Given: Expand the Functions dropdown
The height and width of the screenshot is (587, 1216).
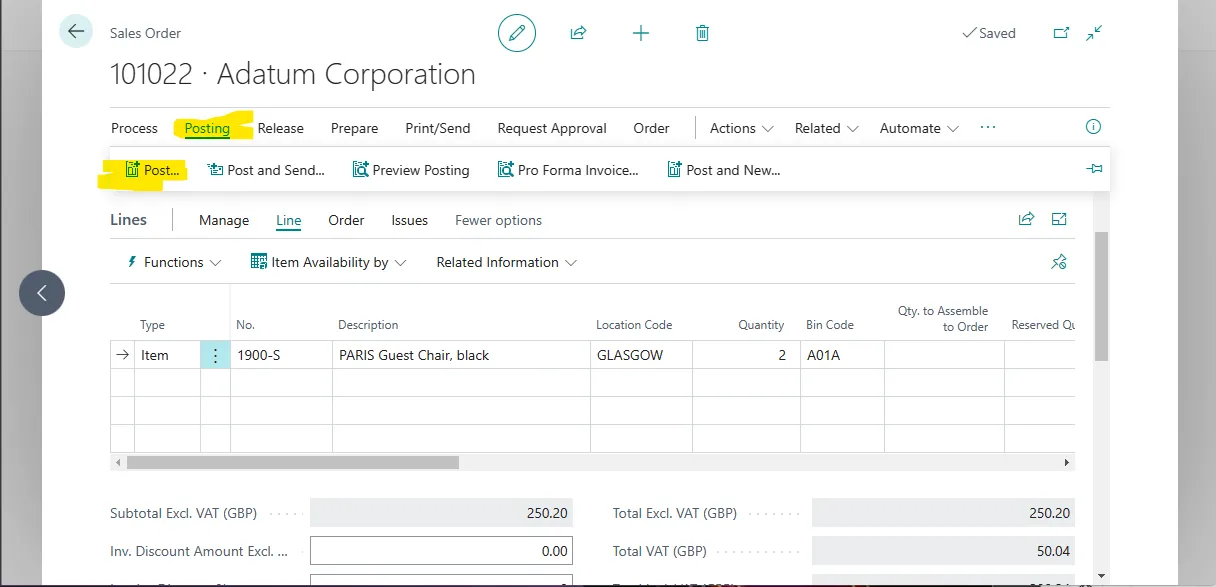Looking at the screenshot, I should 174,262.
